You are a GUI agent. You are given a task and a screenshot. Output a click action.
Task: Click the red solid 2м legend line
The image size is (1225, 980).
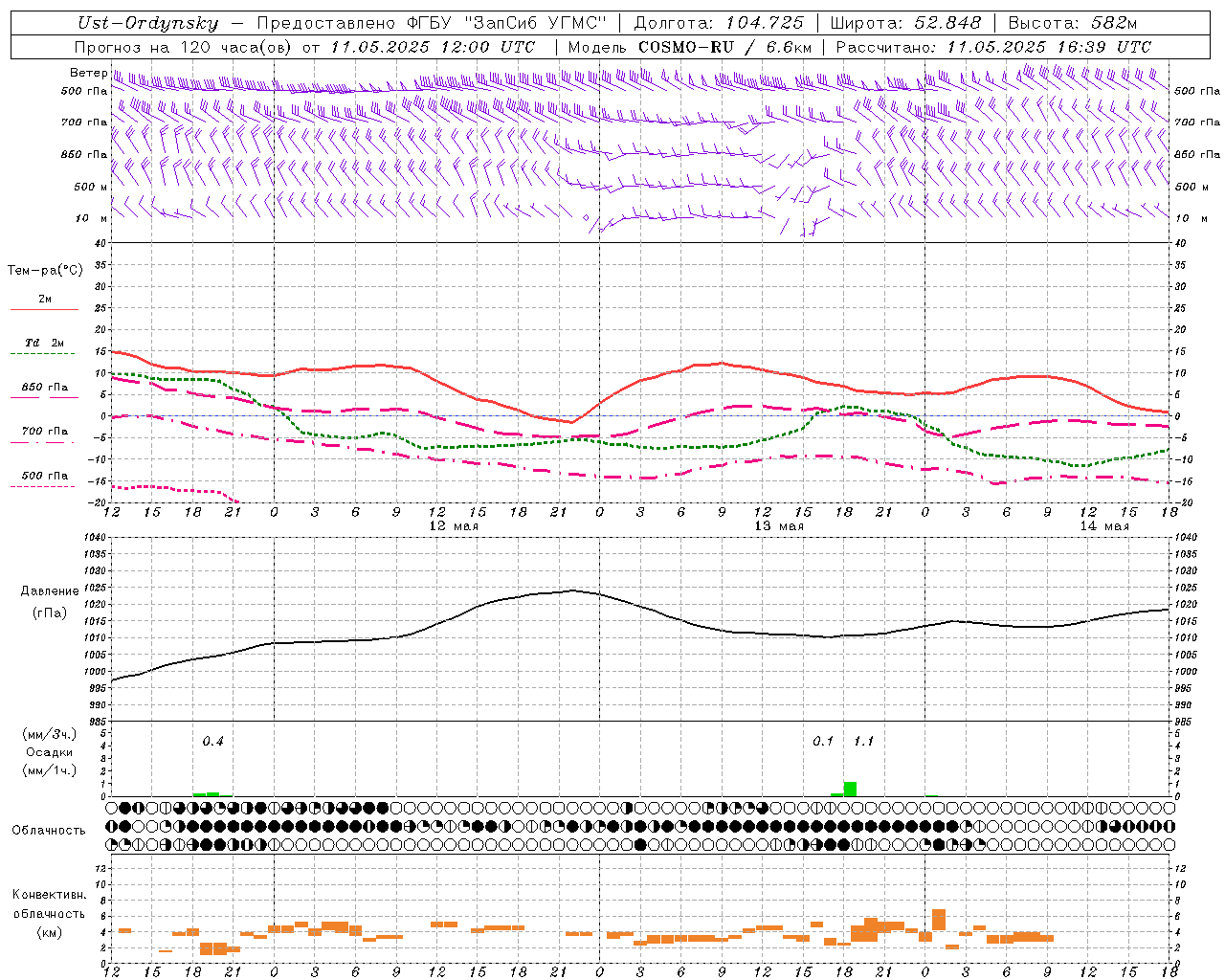[44, 309]
